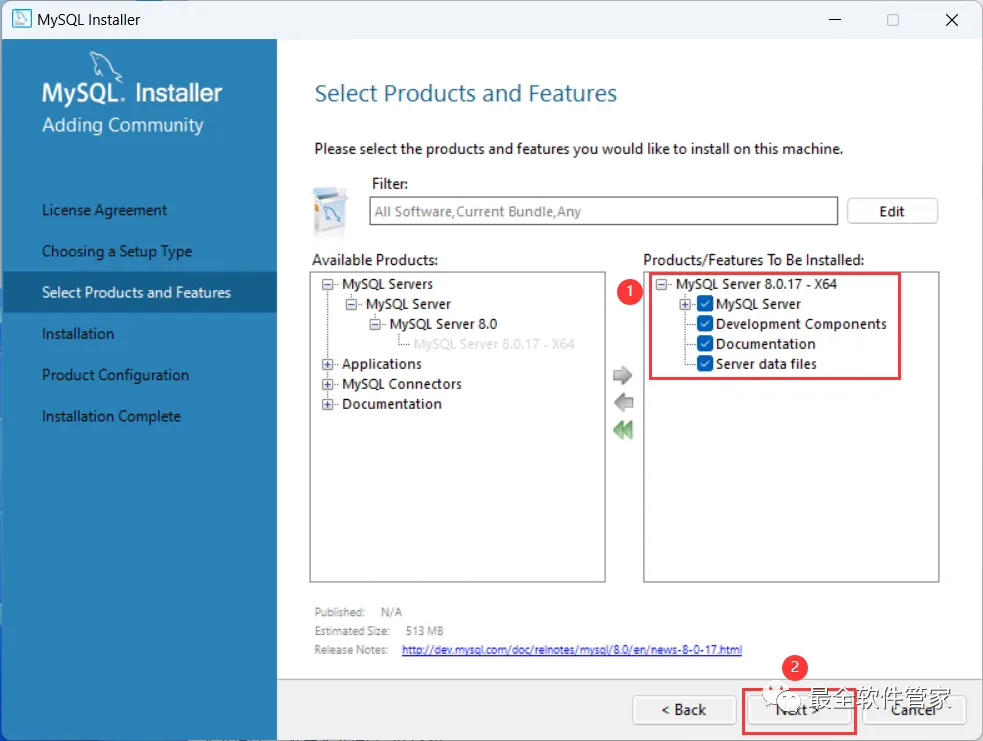
Task: Collapse the MySQL Server 8.0 node
Action: click(375, 325)
